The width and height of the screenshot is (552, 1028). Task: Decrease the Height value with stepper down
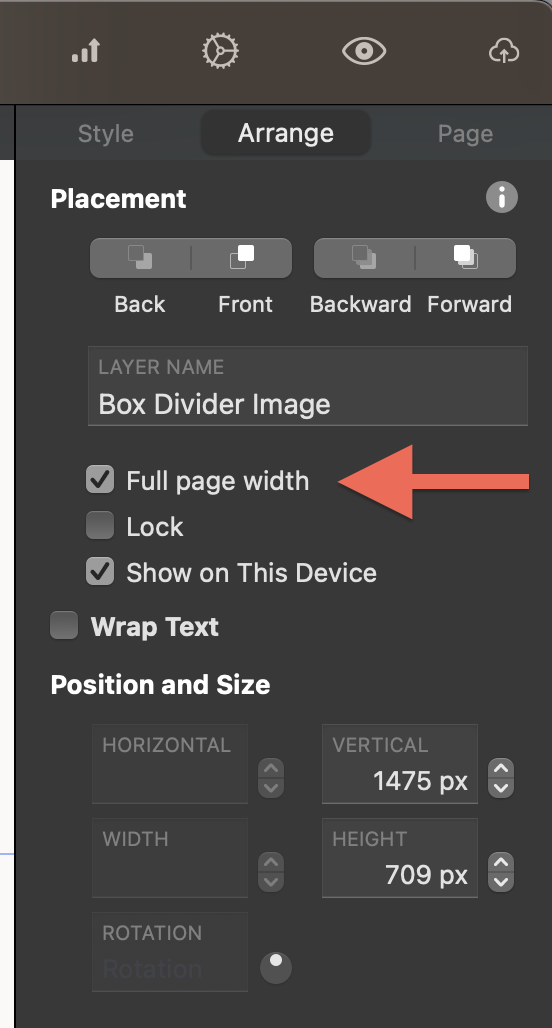pyautogui.click(x=502, y=882)
